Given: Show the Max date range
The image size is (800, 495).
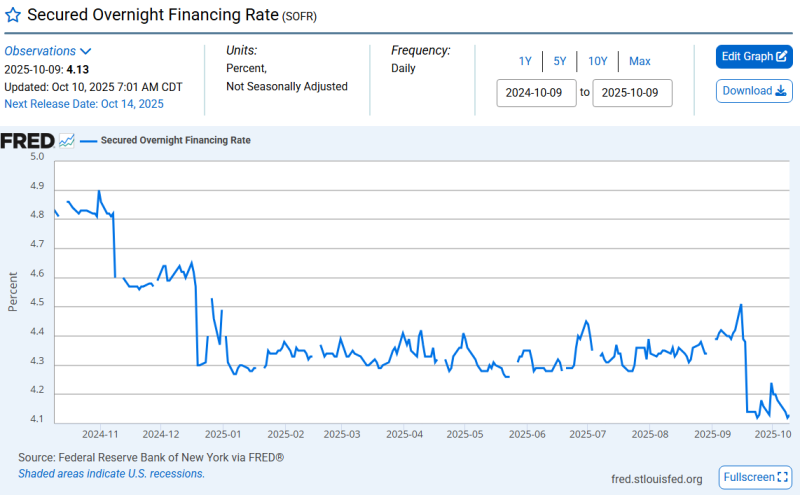Looking at the screenshot, I should (640, 62).
